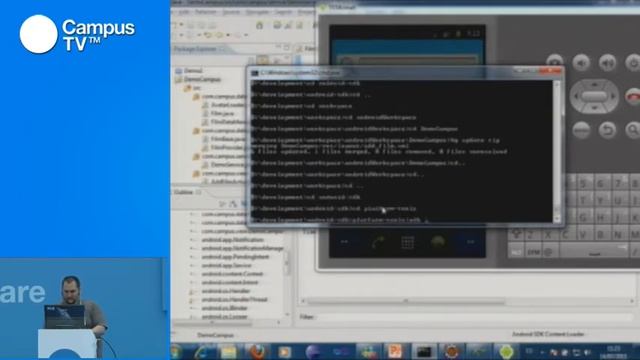Click the command prompt taskbar icon
Screen dimensions: 640x360
[x=424, y=351]
